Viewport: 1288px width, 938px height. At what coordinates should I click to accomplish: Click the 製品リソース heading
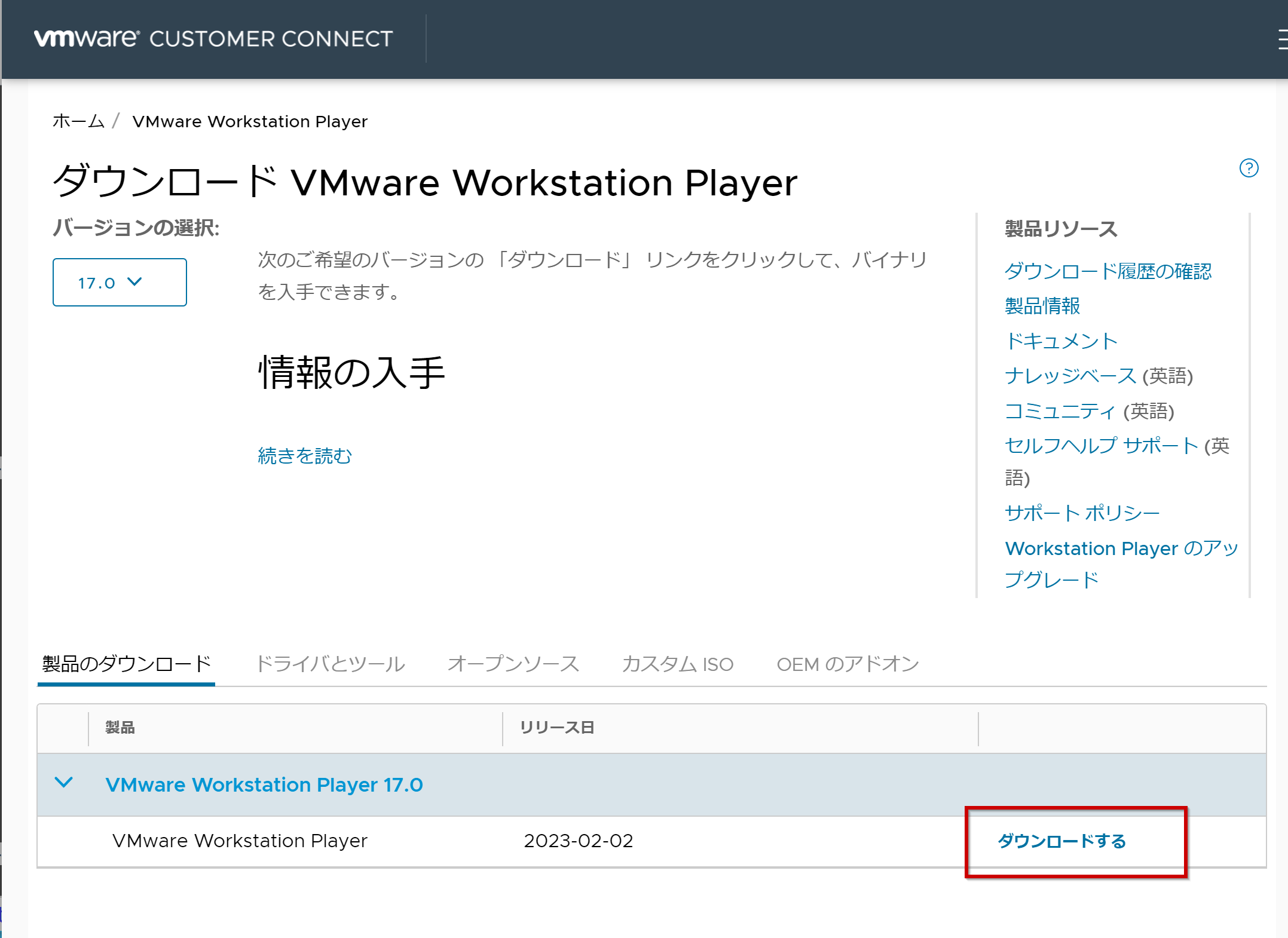click(x=1061, y=229)
